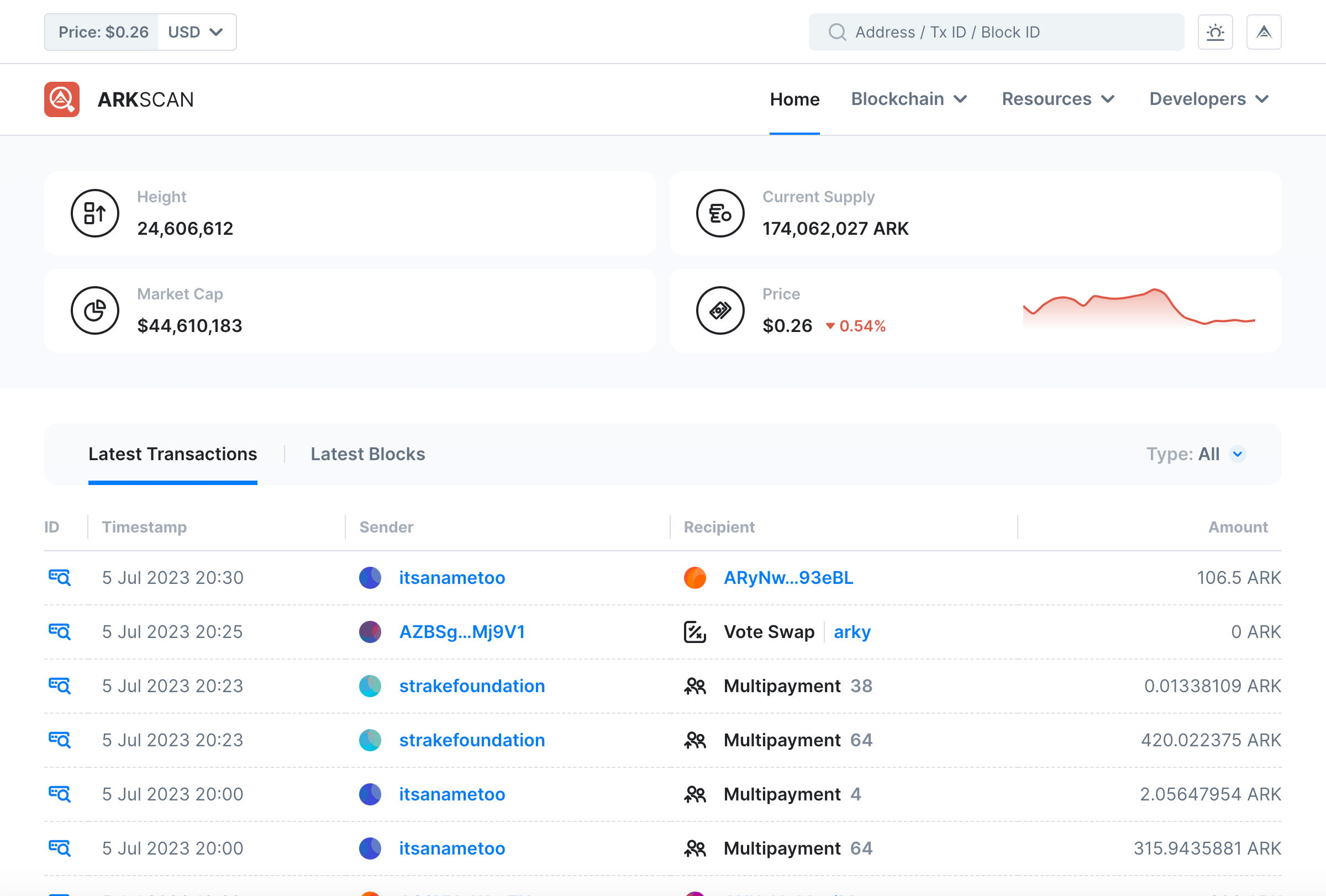This screenshot has width=1326, height=896.
Task: Toggle the light/dark theme button
Action: 1215,32
